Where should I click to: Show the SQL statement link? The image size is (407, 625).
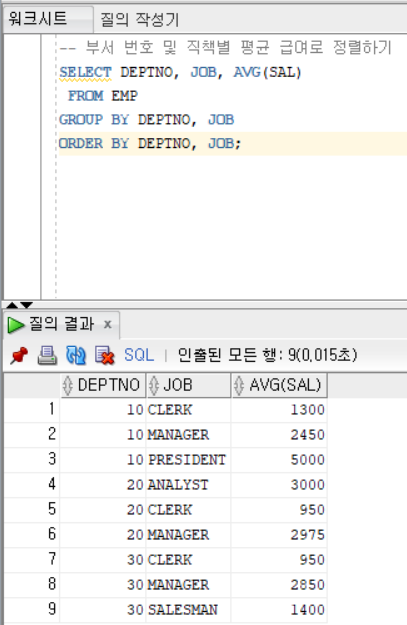coord(139,355)
